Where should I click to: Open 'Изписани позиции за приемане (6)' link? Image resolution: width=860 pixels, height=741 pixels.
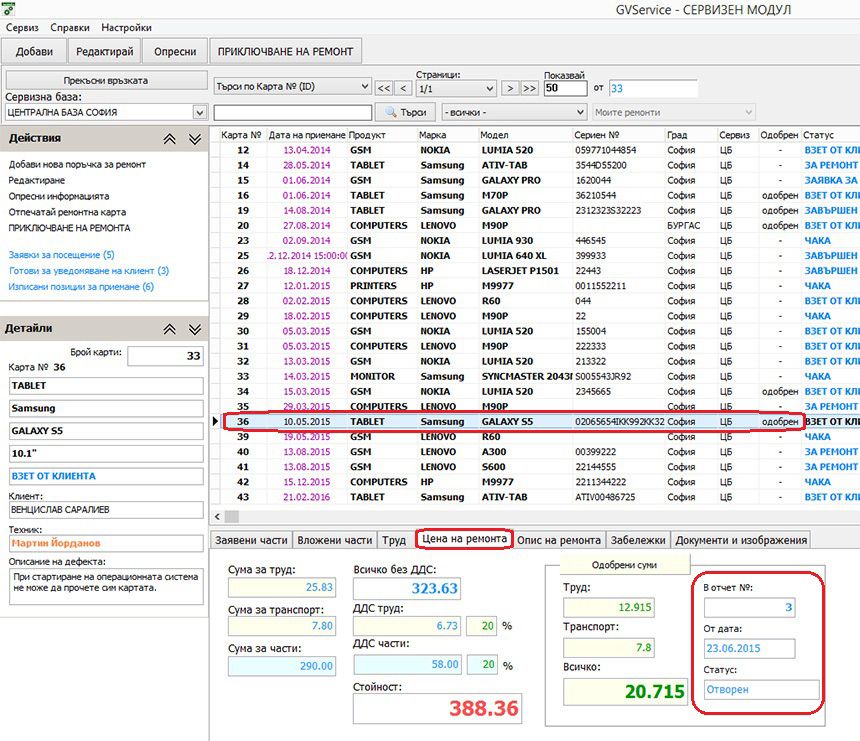point(81,286)
